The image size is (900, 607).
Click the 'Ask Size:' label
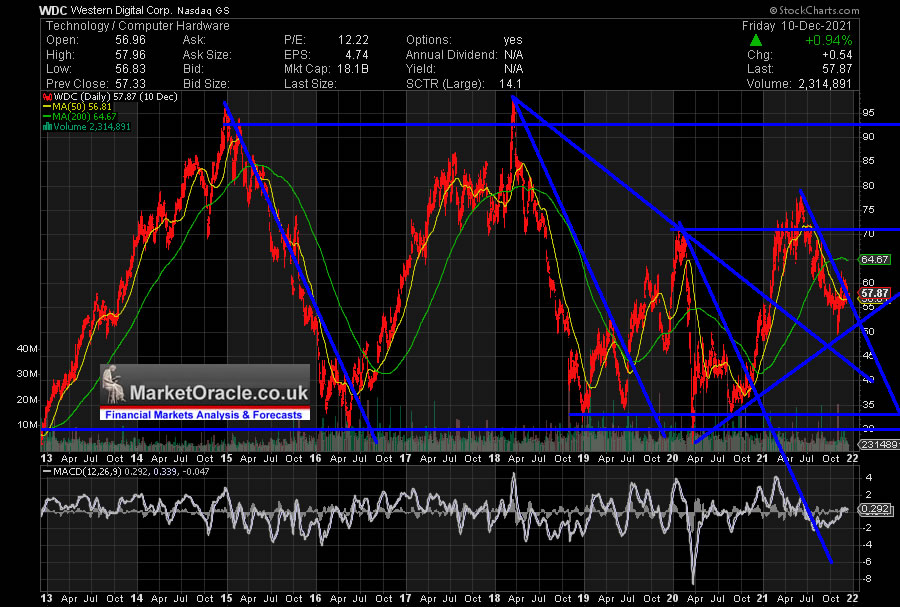207,55
